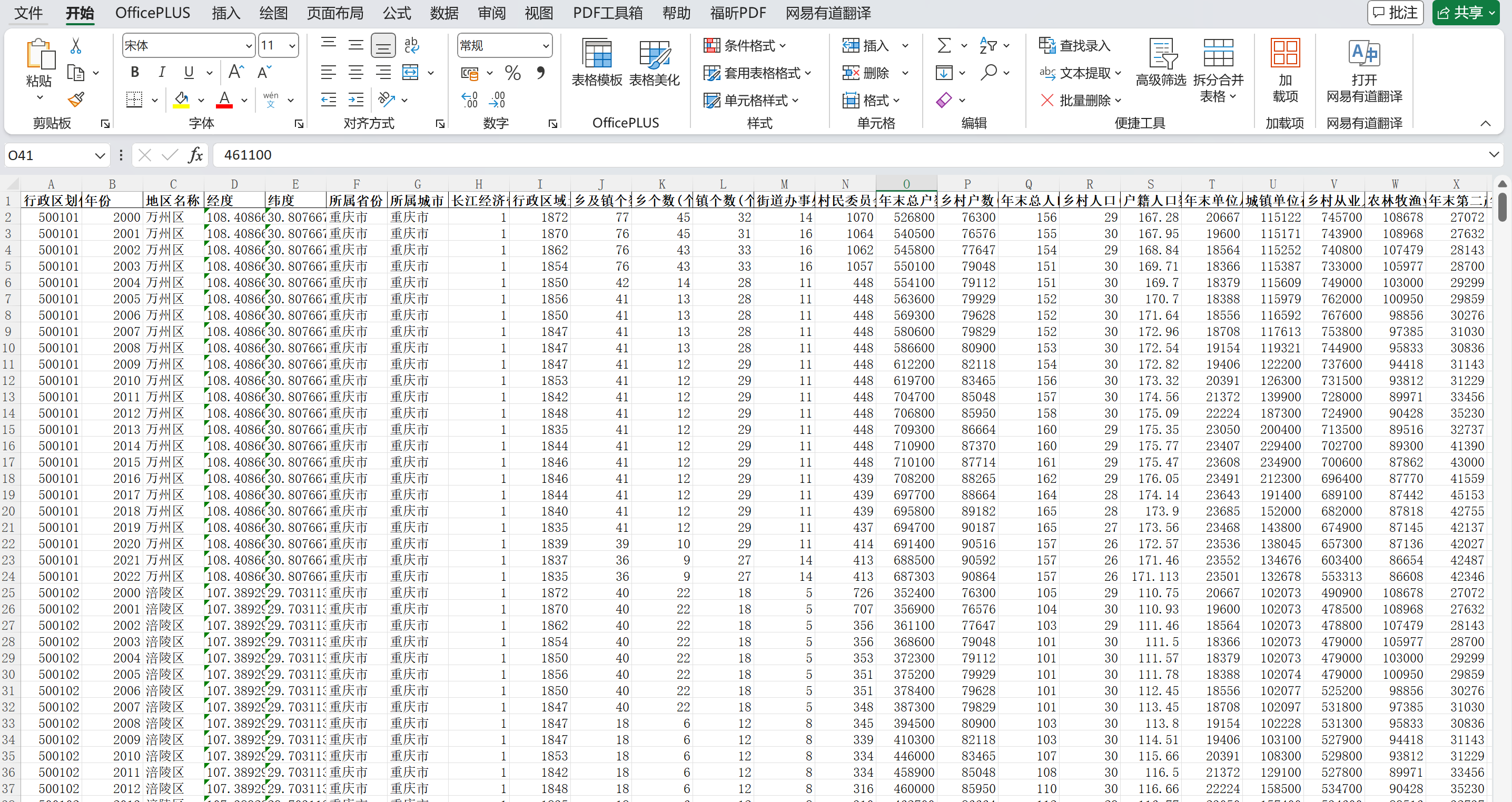This screenshot has height=802, width=1512.
Task: Switch to the 数据 ribbon tab
Action: point(444,13)
